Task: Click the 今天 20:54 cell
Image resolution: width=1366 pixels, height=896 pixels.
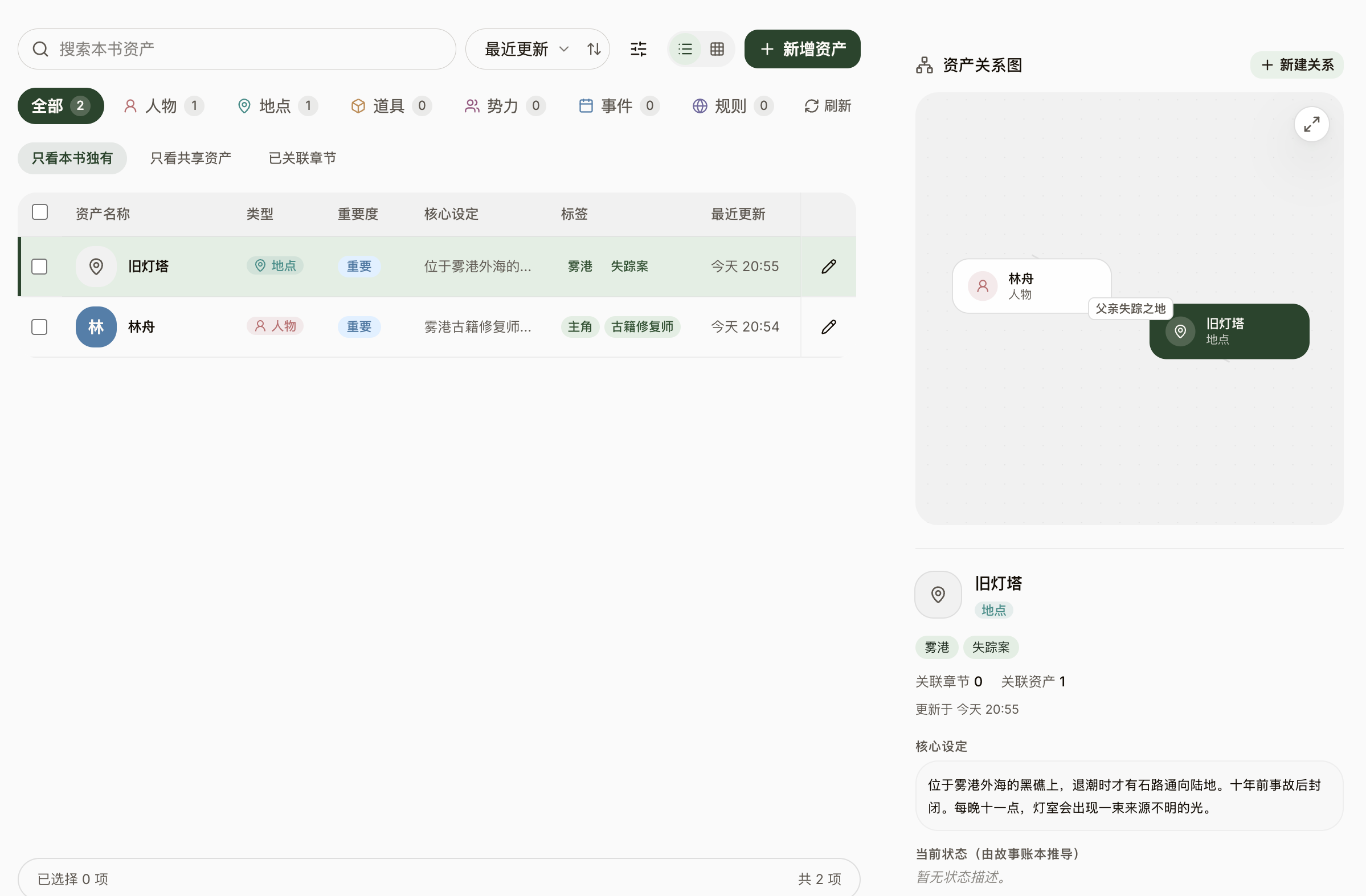Action: point(745,326)
